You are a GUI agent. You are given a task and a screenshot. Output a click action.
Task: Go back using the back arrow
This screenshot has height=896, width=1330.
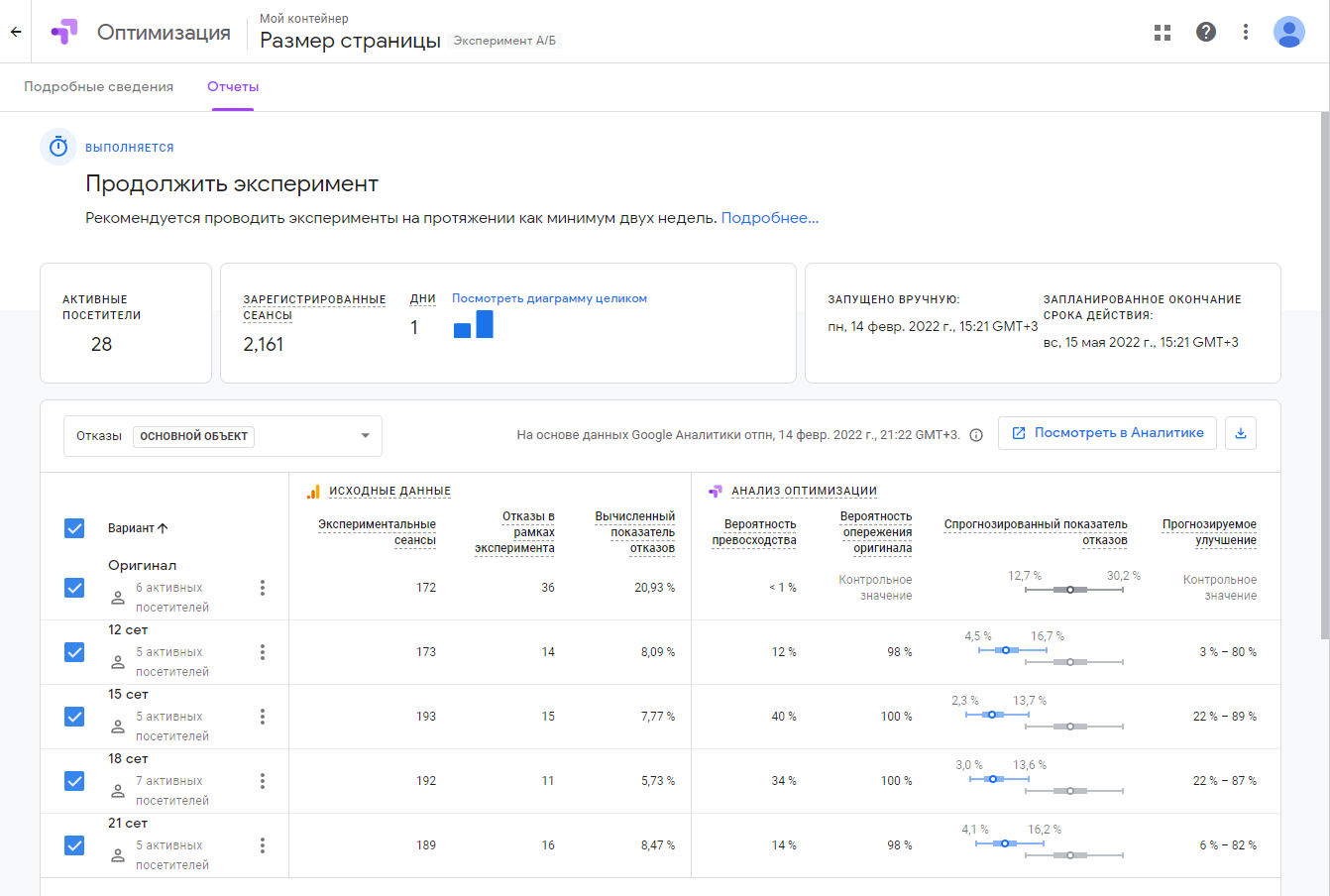[x=16, y=32]
